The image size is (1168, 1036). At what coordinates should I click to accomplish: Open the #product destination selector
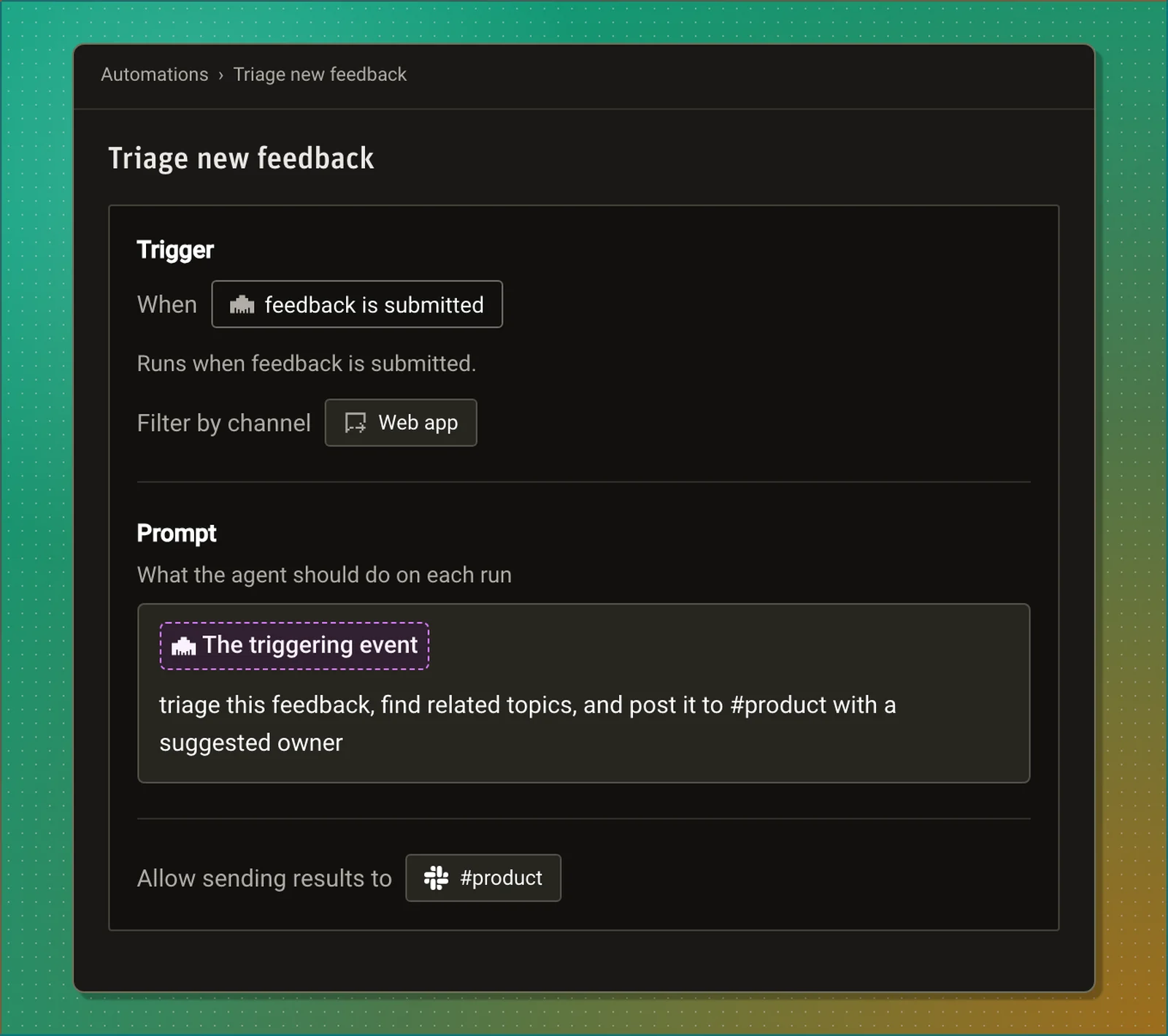[x=483, y=878]
